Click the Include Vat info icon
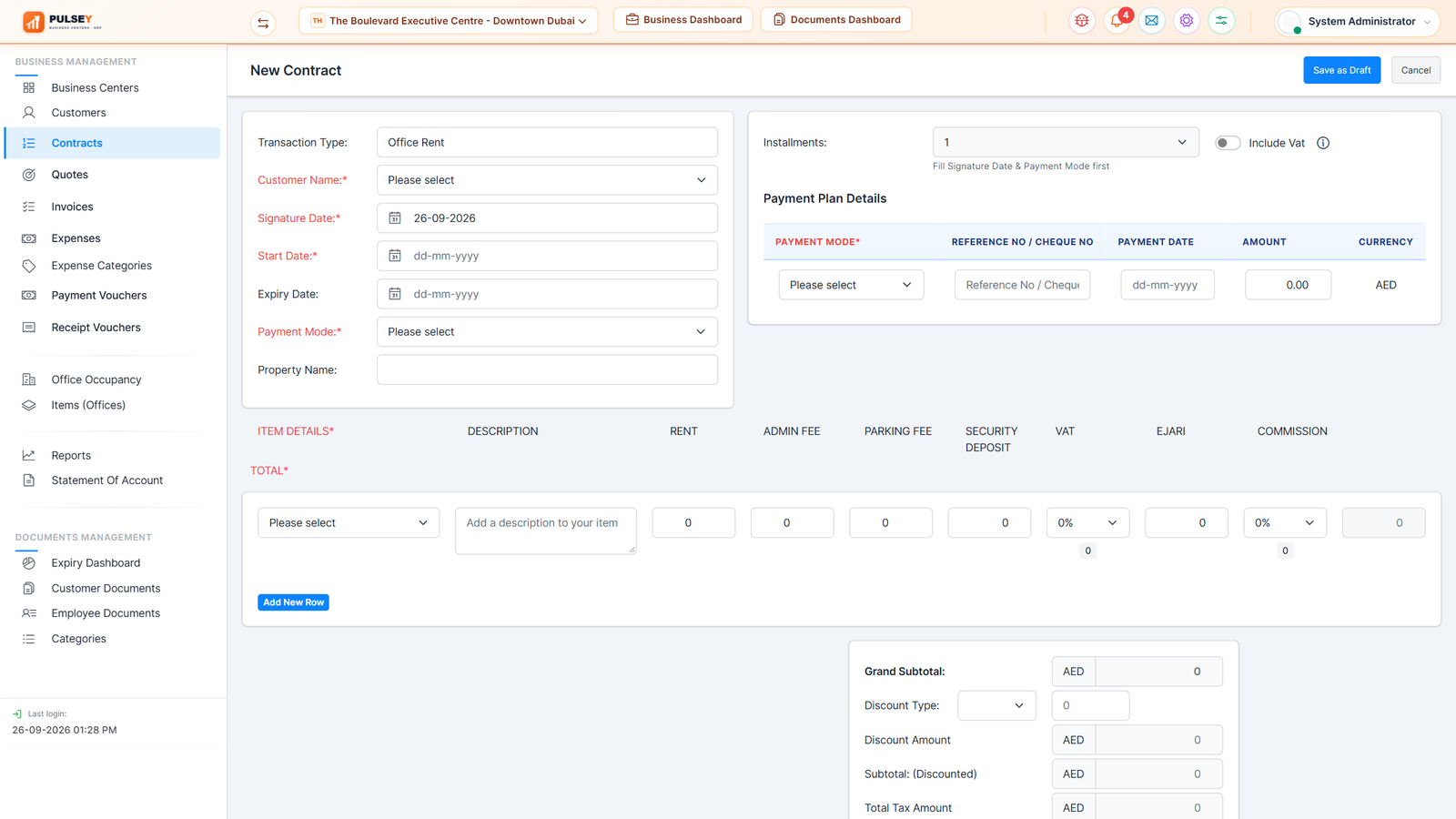1456x819 pixels. coord(1323,143)
